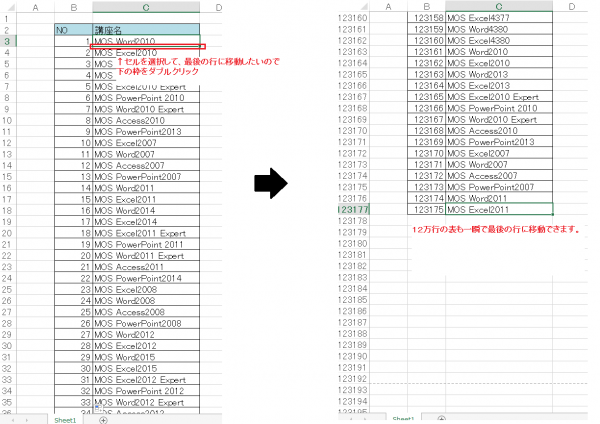Click cell MOS Word2008
Viewport: 600px width, 424px height.
click(146, 301)
